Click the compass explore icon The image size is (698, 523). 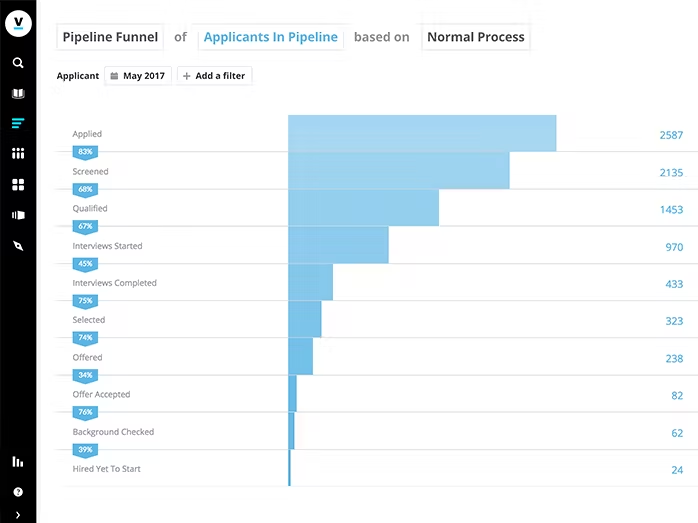pos(18,246)
